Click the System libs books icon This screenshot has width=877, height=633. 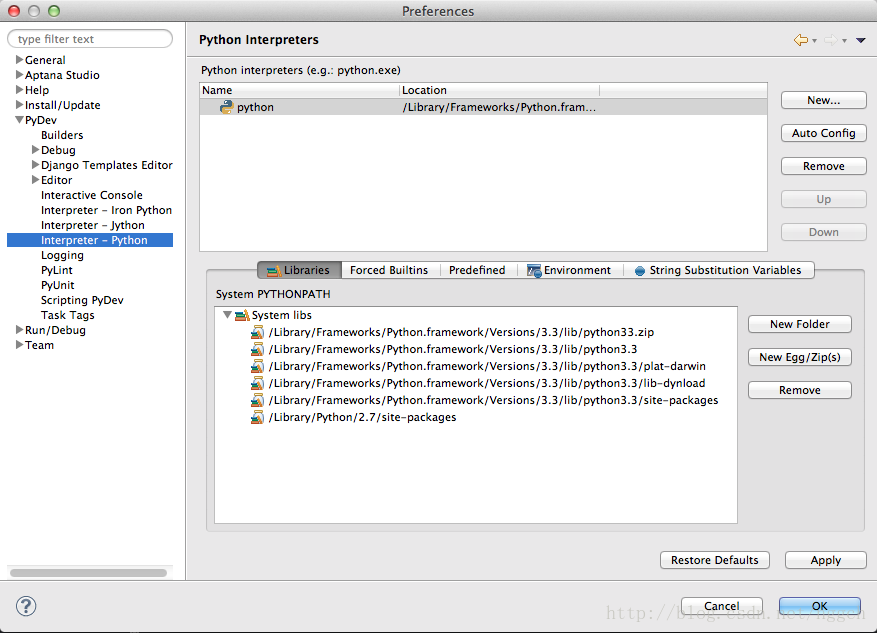pyautogui.click(x=242, y=315)
